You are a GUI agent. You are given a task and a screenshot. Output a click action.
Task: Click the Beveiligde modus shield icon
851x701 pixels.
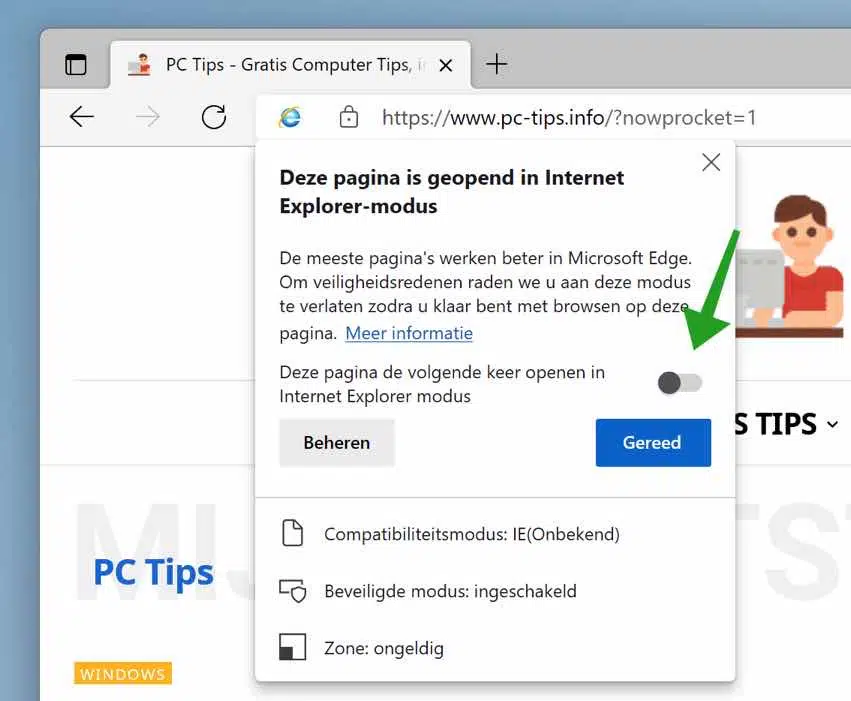[x=293, y=591]
